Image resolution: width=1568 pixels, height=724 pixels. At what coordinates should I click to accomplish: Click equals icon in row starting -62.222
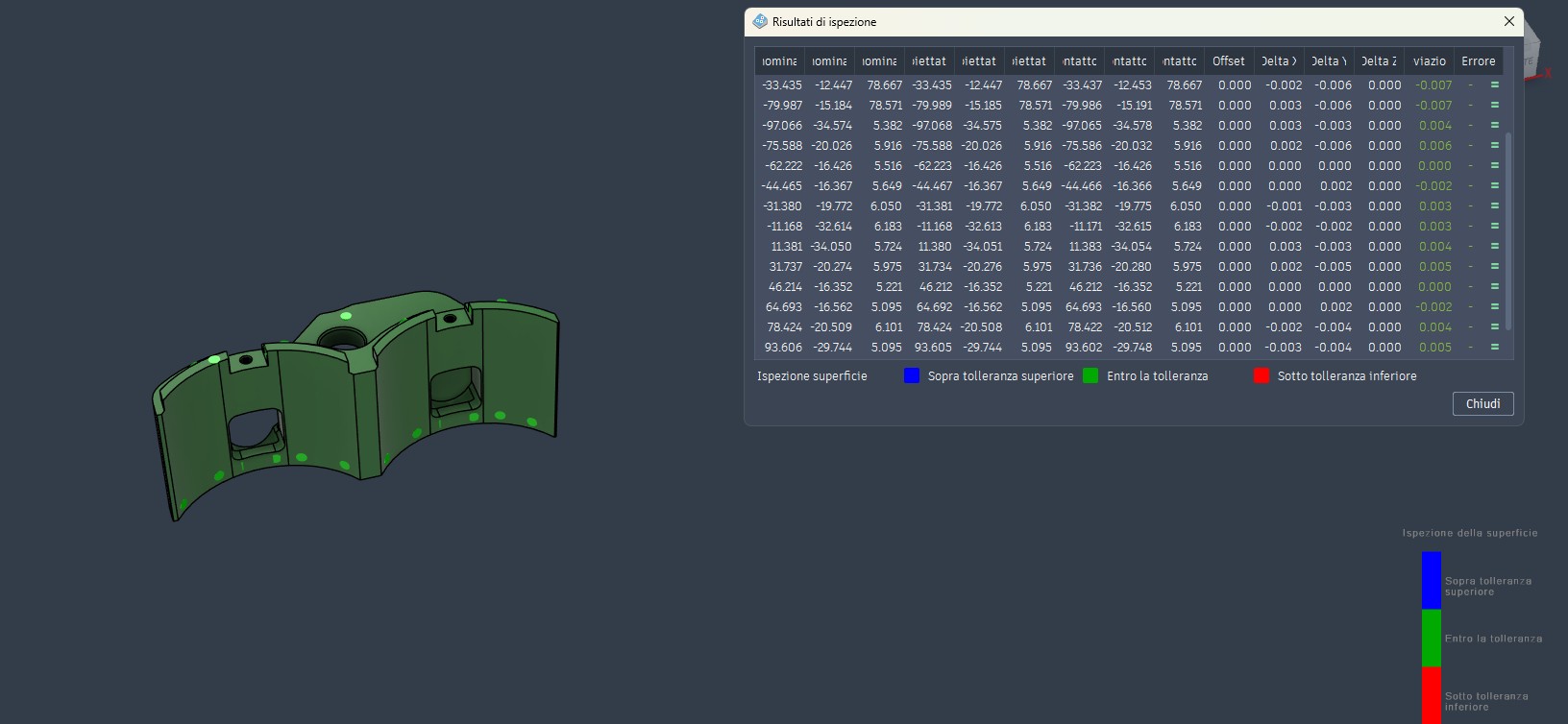1495,166
